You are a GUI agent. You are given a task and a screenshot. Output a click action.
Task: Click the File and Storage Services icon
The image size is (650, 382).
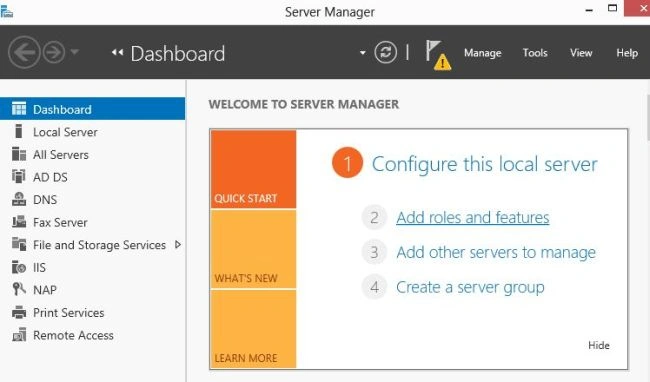click(x=19, y=244)
